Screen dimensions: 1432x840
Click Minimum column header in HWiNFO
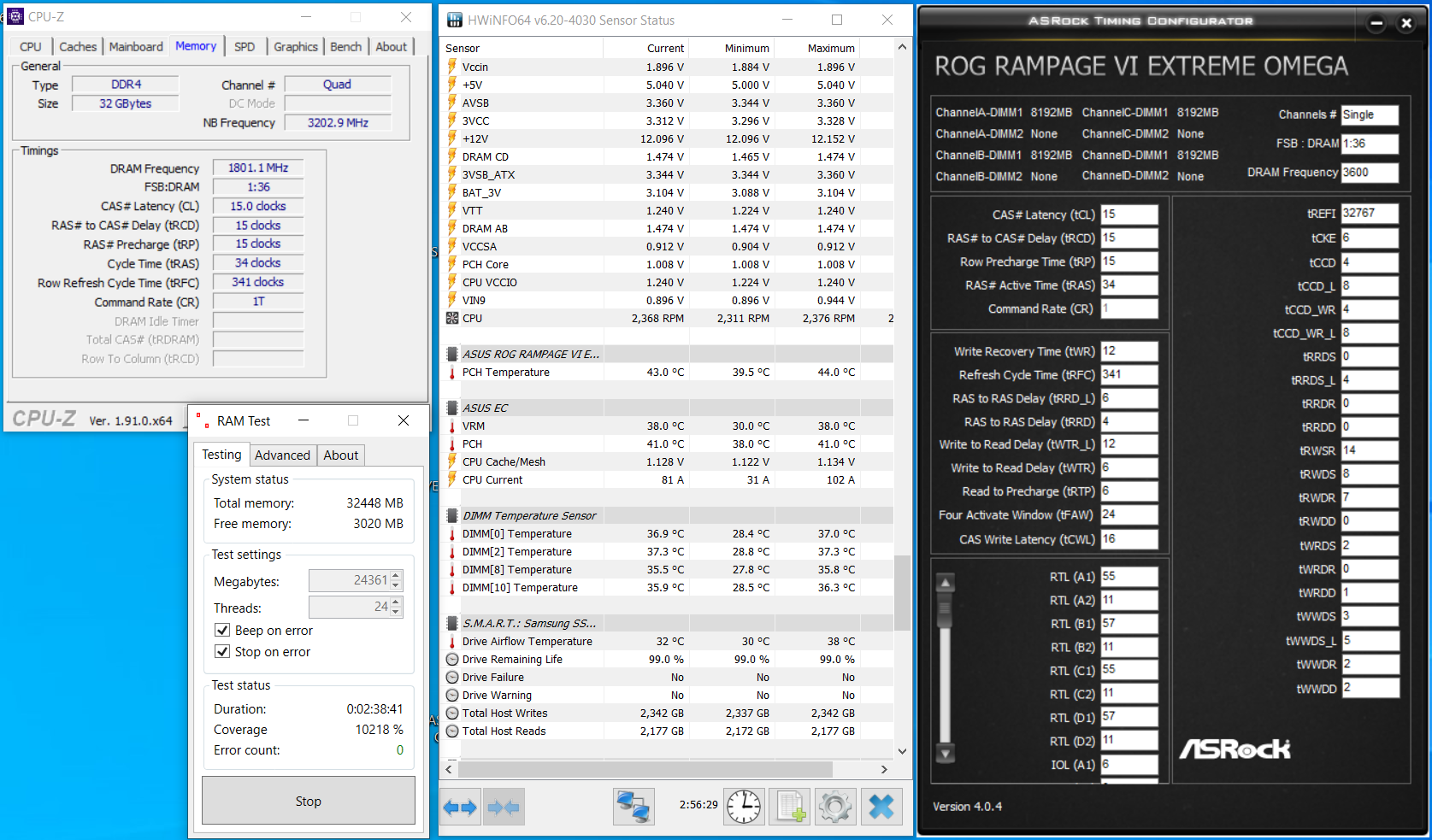(732, 48)
